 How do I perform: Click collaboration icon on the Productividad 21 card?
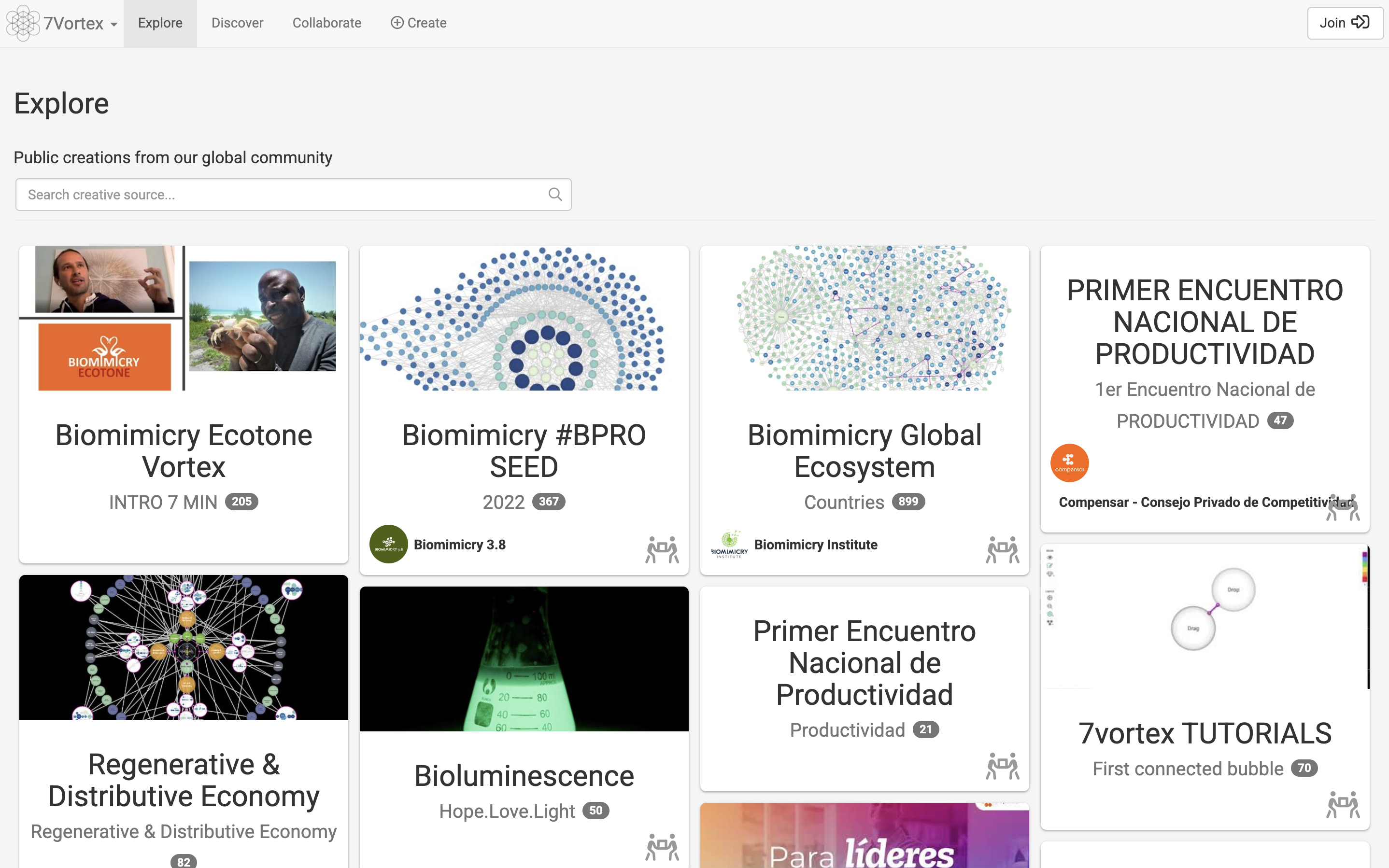[x=1003, y=766]
